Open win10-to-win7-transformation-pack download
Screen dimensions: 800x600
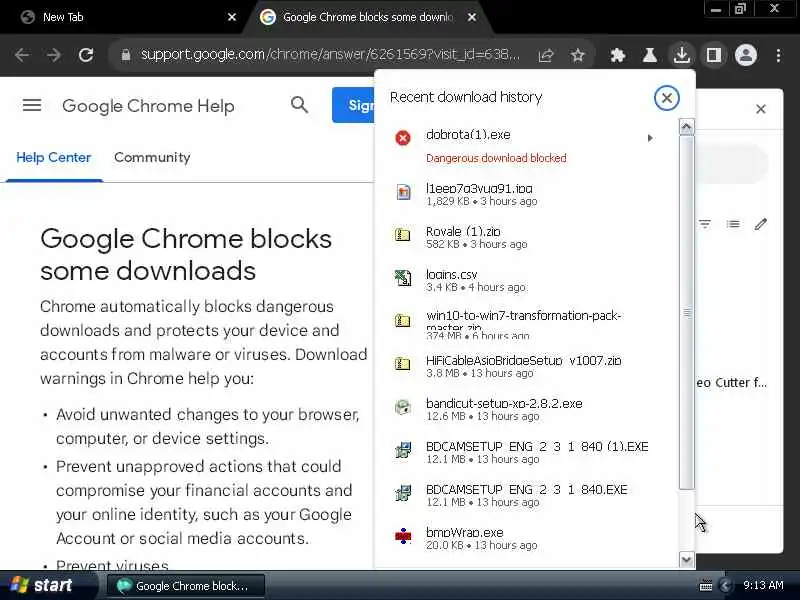[x=526, y=323]
